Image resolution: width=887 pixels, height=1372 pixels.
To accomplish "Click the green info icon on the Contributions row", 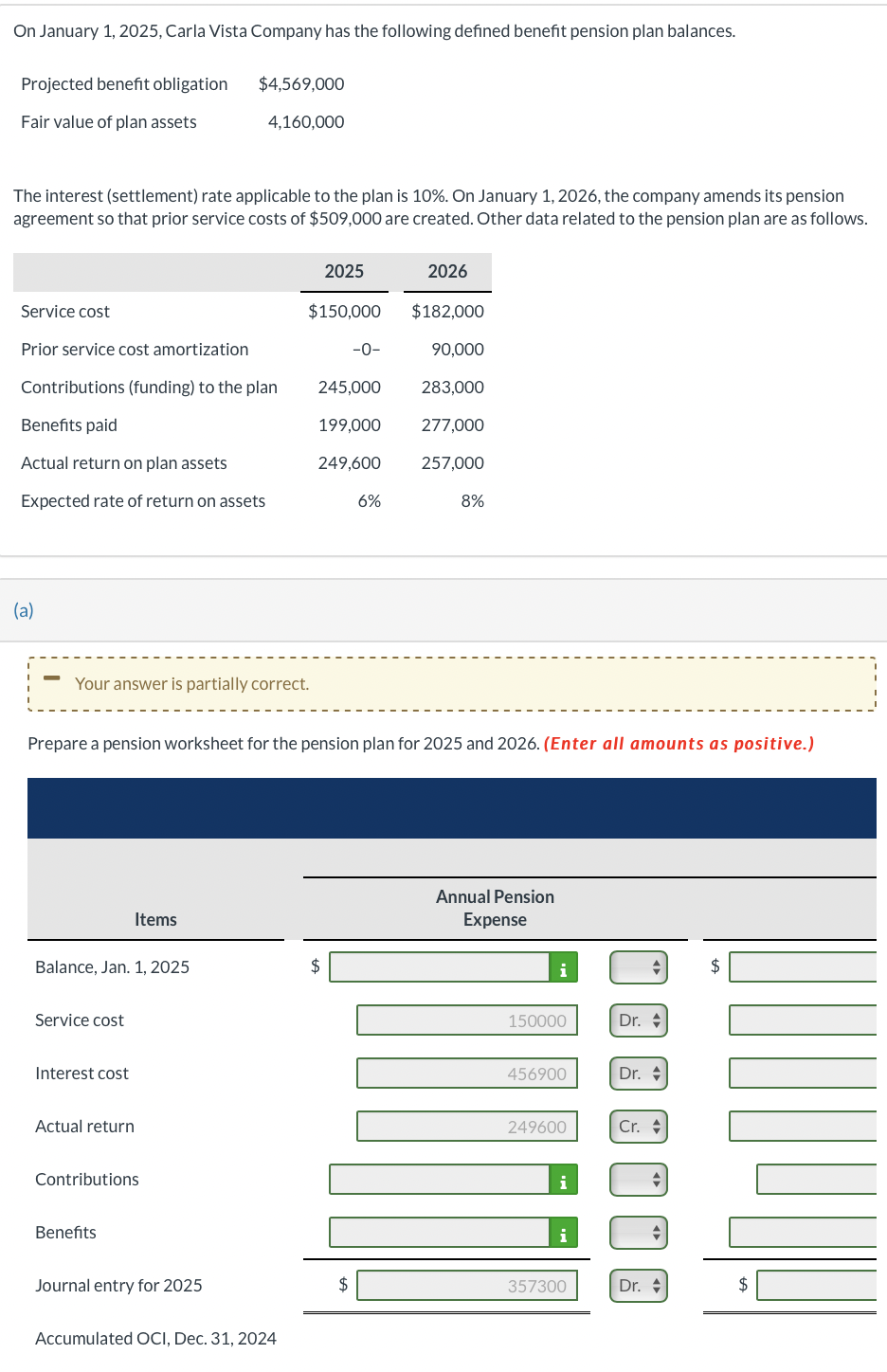I will (564, 1179).
